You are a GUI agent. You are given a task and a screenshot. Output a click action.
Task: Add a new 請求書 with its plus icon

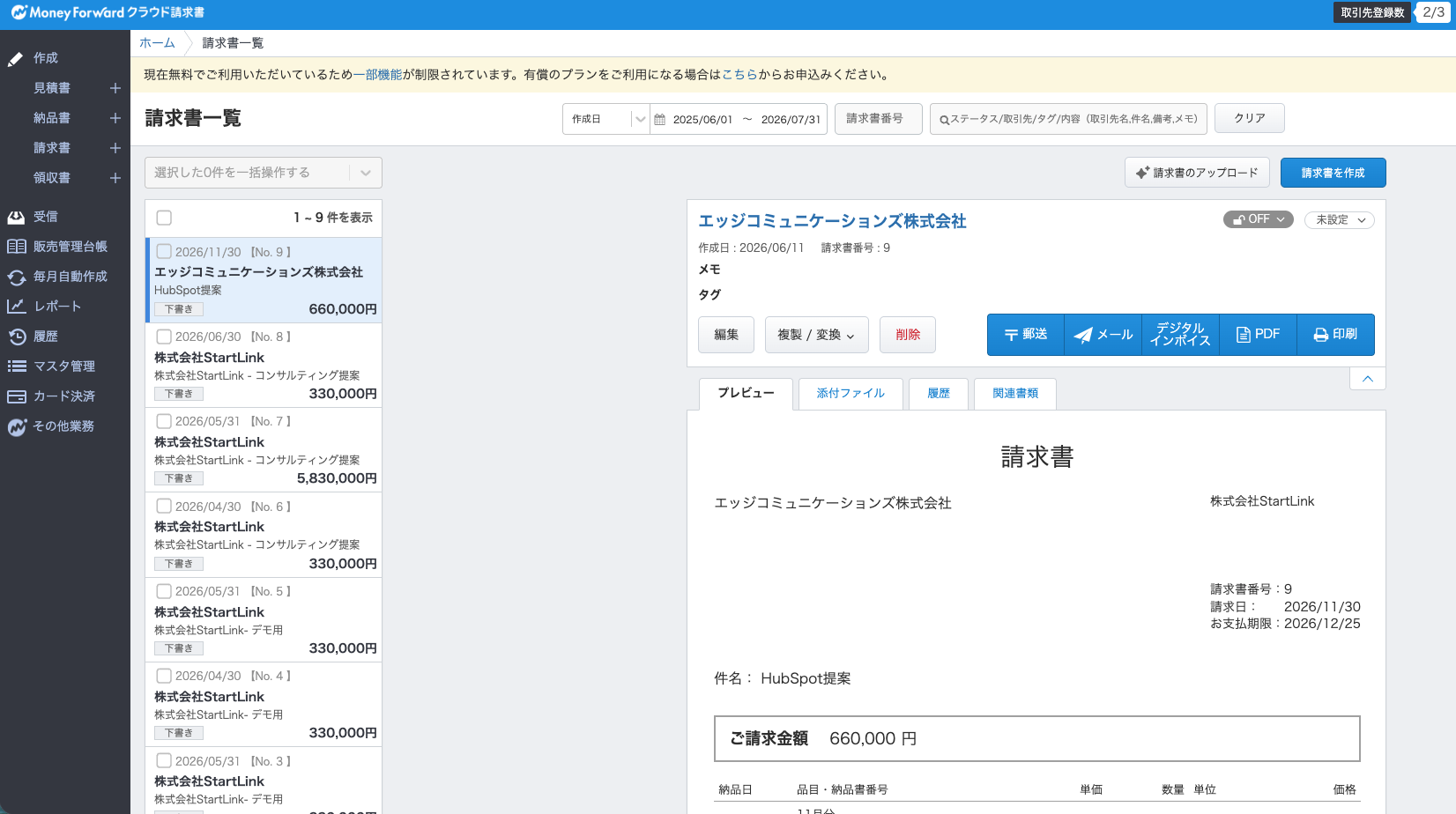pyautogui.click(x=115, y=148)
